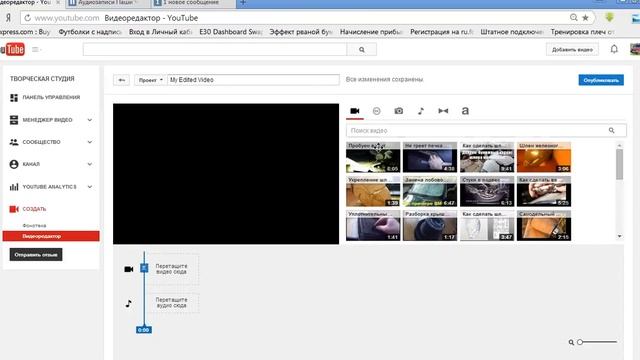Select the Пробуем clip thumbnail 0:05
This screenshot has width=640, height=360.
coord(373,157)
